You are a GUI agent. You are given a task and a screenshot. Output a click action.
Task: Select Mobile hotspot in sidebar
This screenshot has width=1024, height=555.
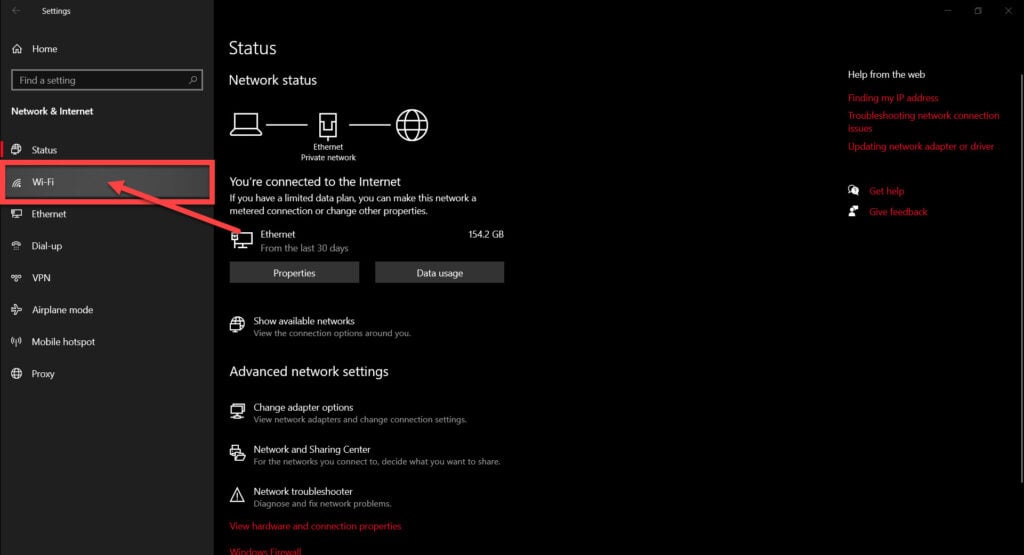click(x=107, y=341)
